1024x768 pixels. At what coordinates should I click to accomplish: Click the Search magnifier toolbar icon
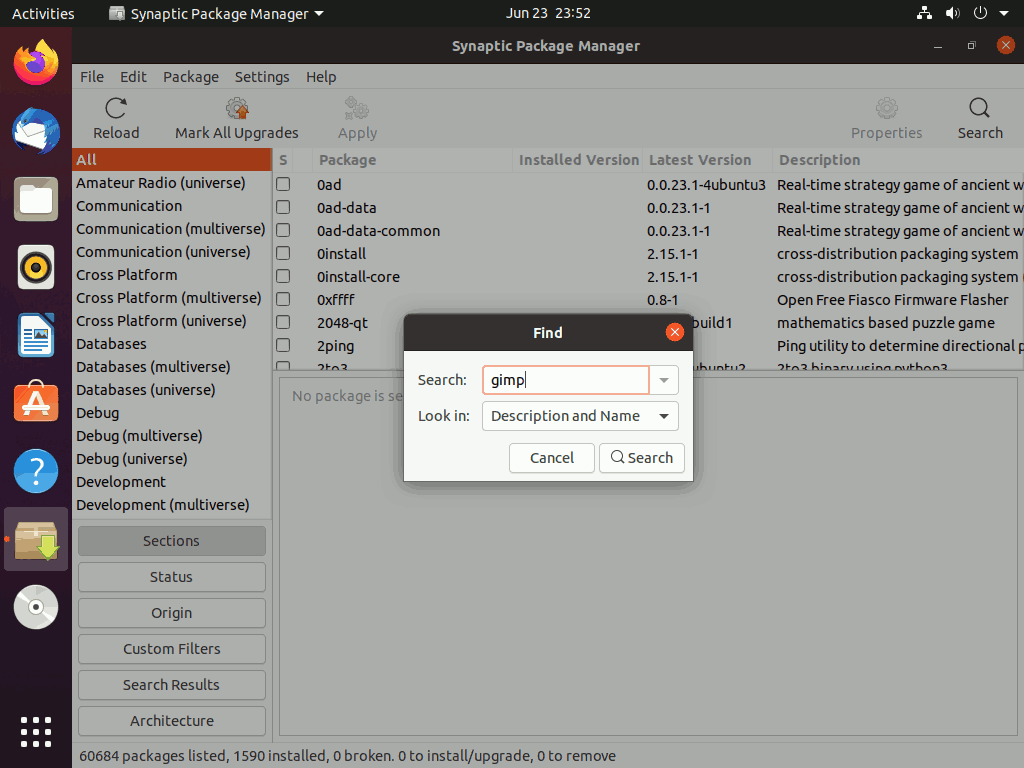point(980,108)
